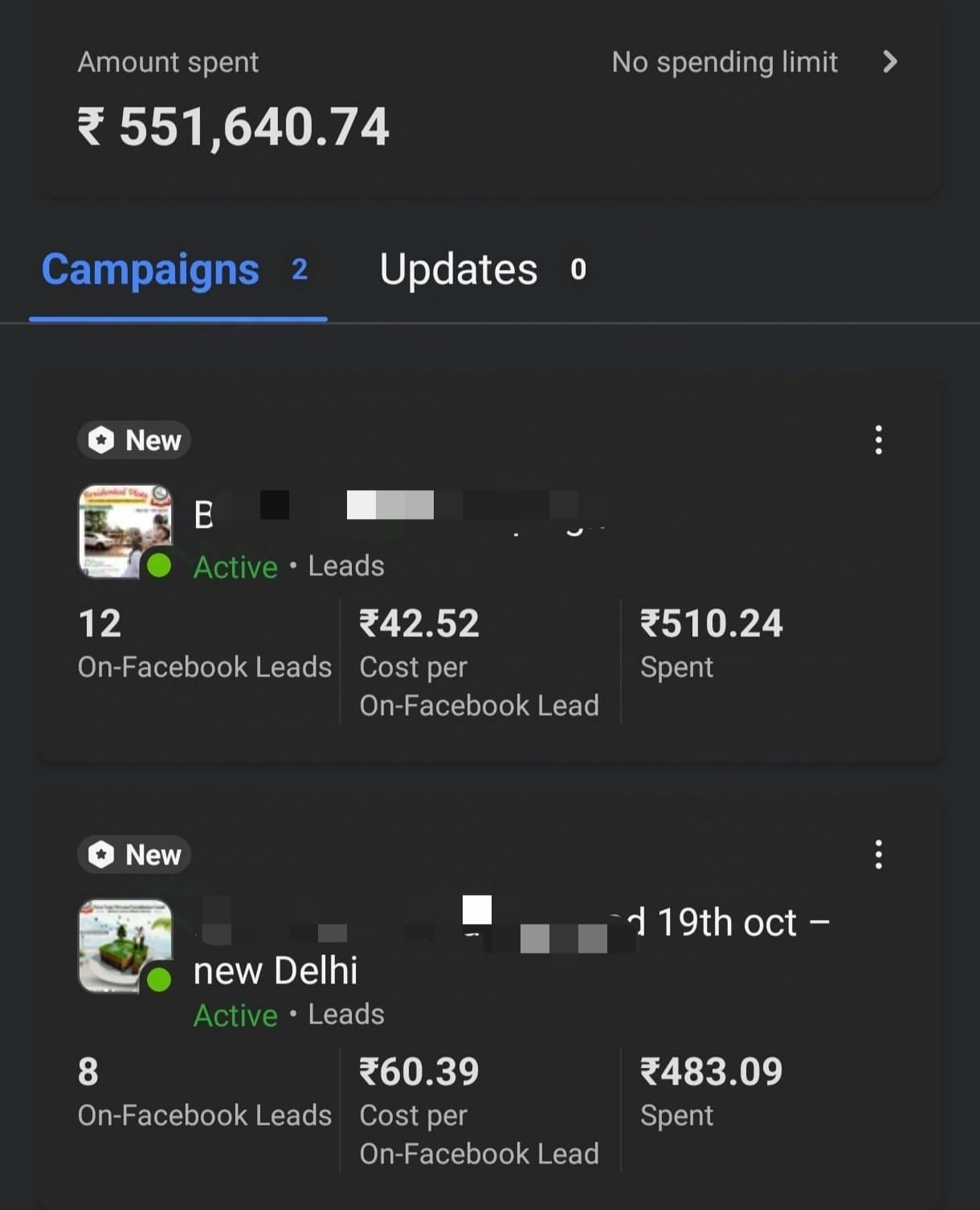Select the ₹510.24 Spent metric
This screenshot has height=1210, width=980.
(711, 644)
